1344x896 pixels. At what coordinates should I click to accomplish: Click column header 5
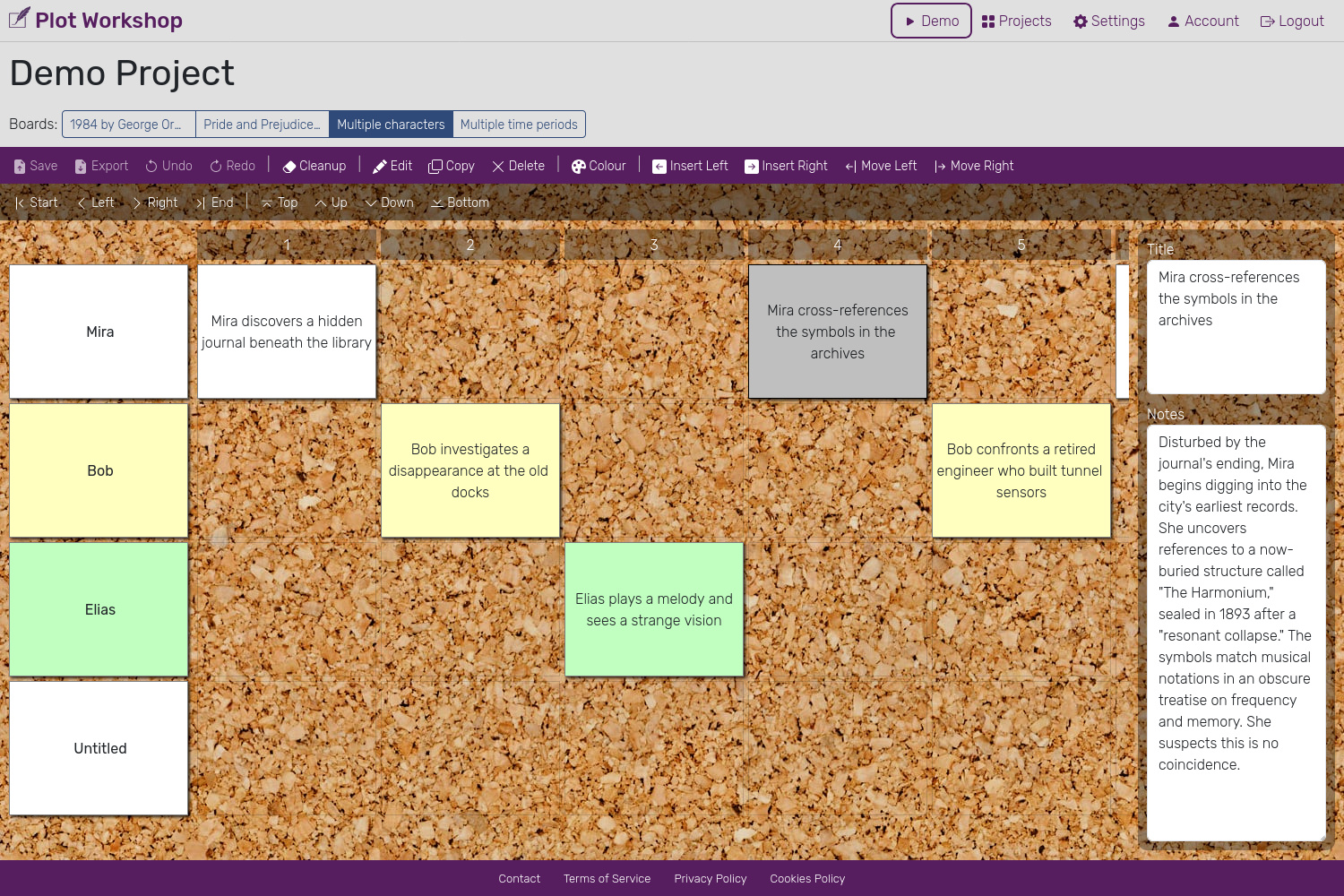(1021, 245)
